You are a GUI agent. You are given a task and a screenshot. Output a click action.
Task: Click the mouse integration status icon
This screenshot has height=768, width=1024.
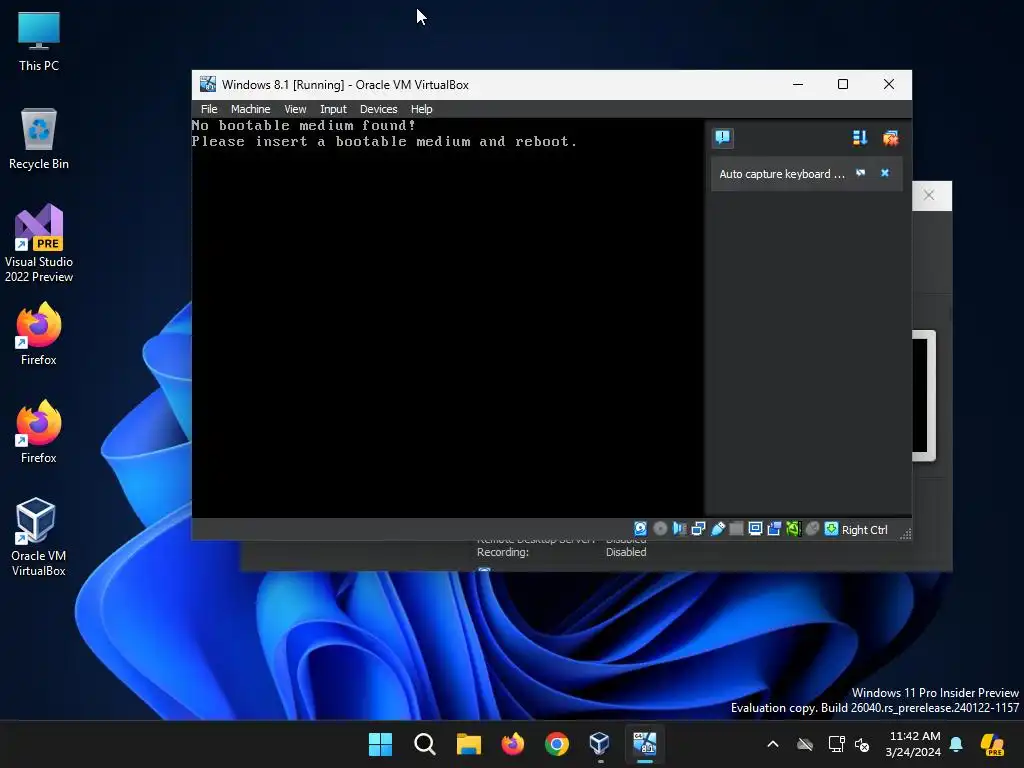coord(812,529)
